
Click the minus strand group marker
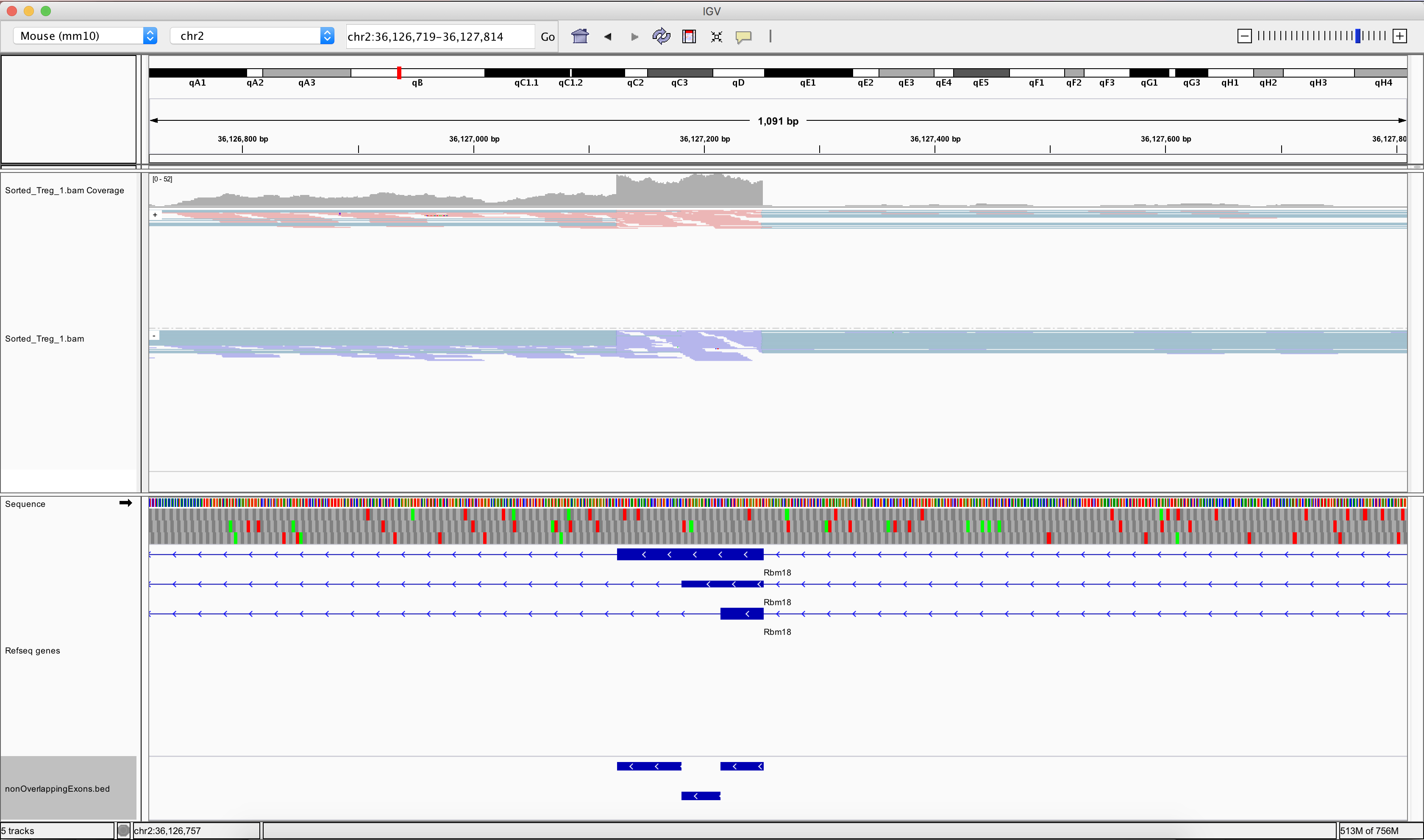coord(154,336)
